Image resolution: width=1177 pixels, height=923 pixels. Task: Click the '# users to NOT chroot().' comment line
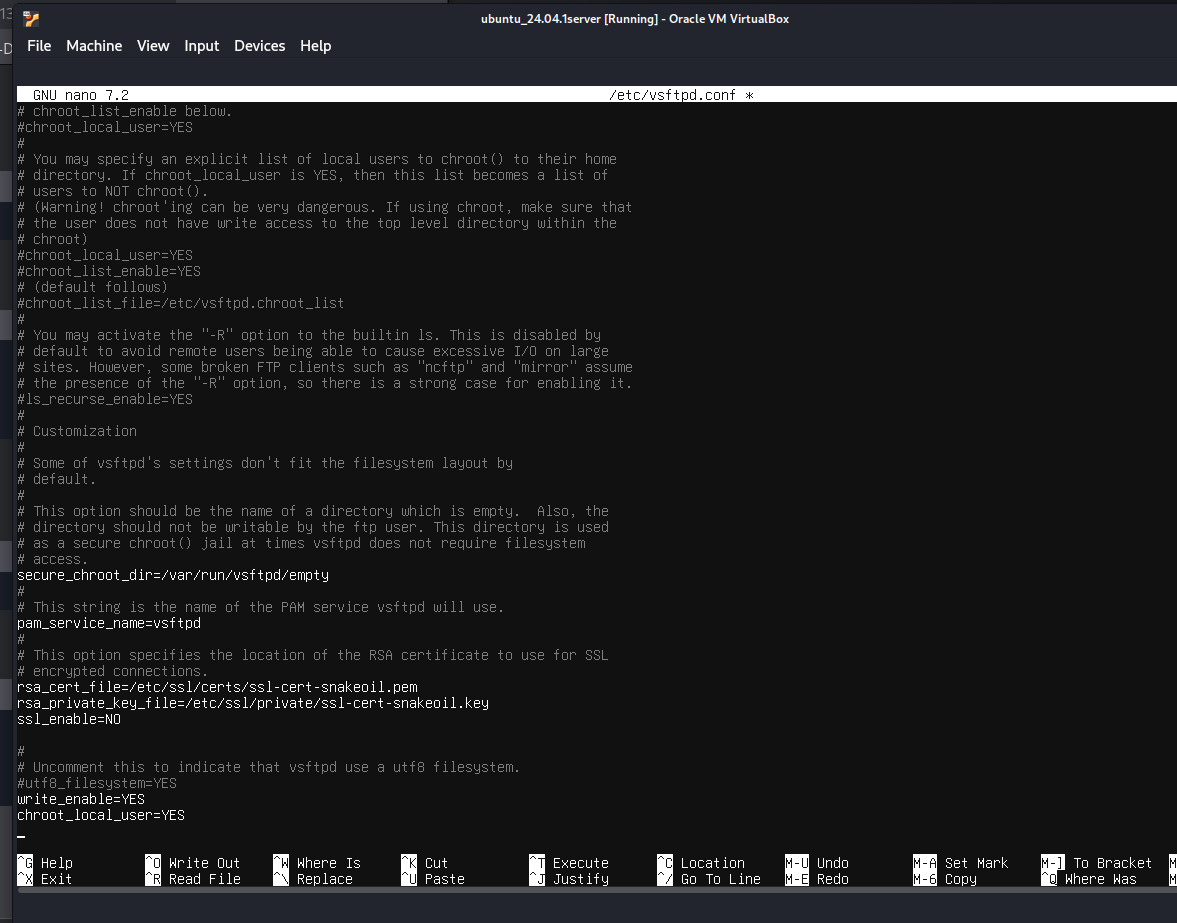tap(113, 191)
